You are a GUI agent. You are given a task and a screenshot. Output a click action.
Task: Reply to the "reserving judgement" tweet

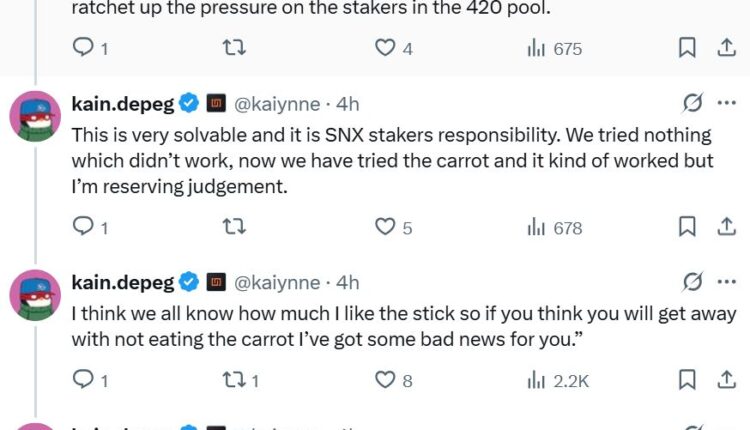coord(85,227)
